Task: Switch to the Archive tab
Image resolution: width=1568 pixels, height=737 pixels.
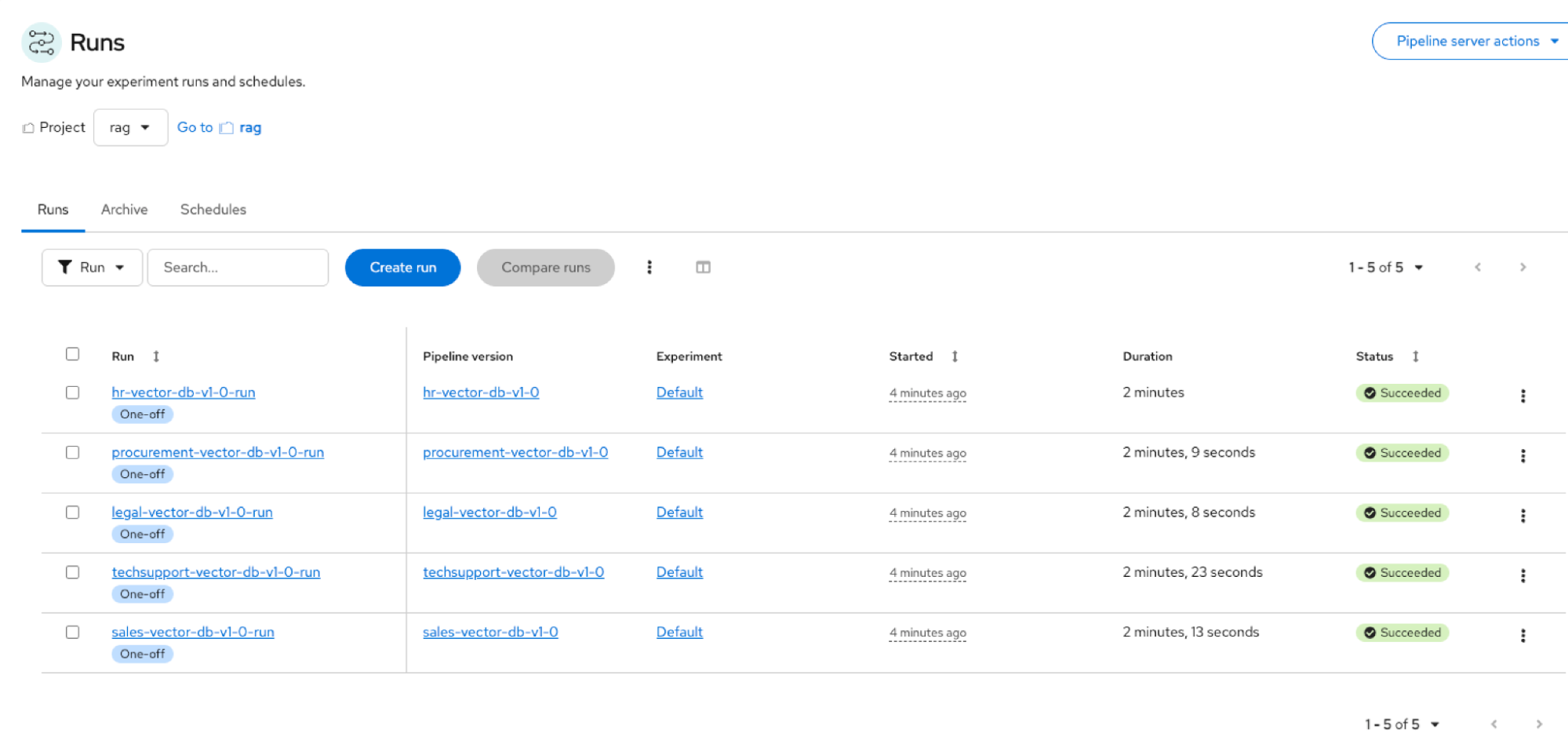Action: click(124, 209)
